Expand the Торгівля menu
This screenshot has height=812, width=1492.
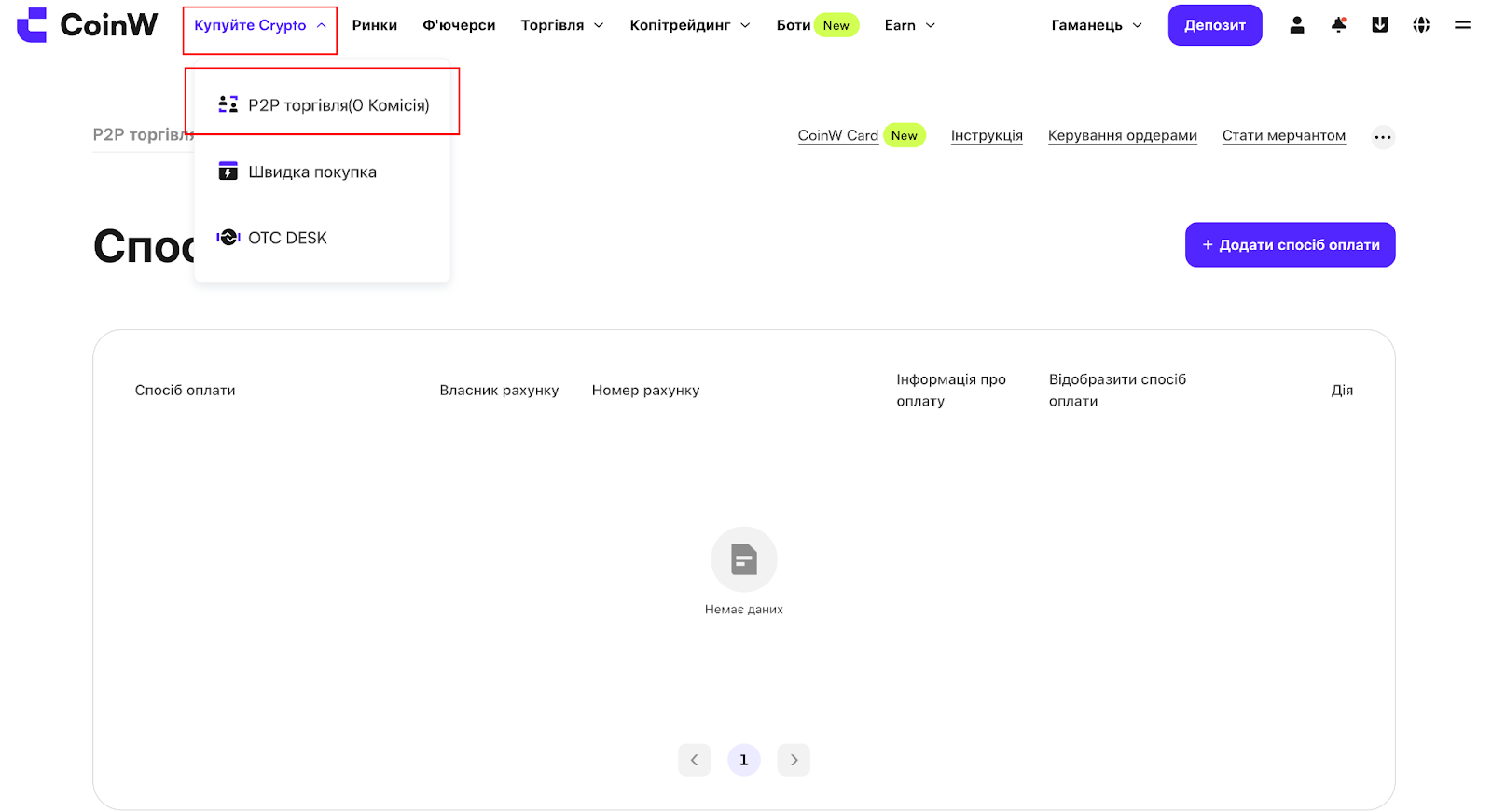561,25
